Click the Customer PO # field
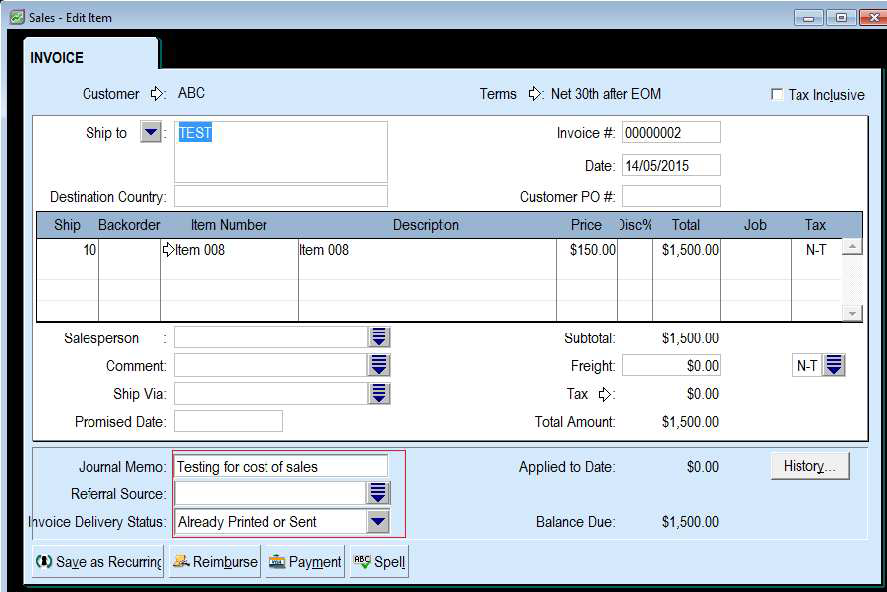Image resolution: width=887 pixels, height=592 pixels. pyautogui.click(x=670, y=196)
